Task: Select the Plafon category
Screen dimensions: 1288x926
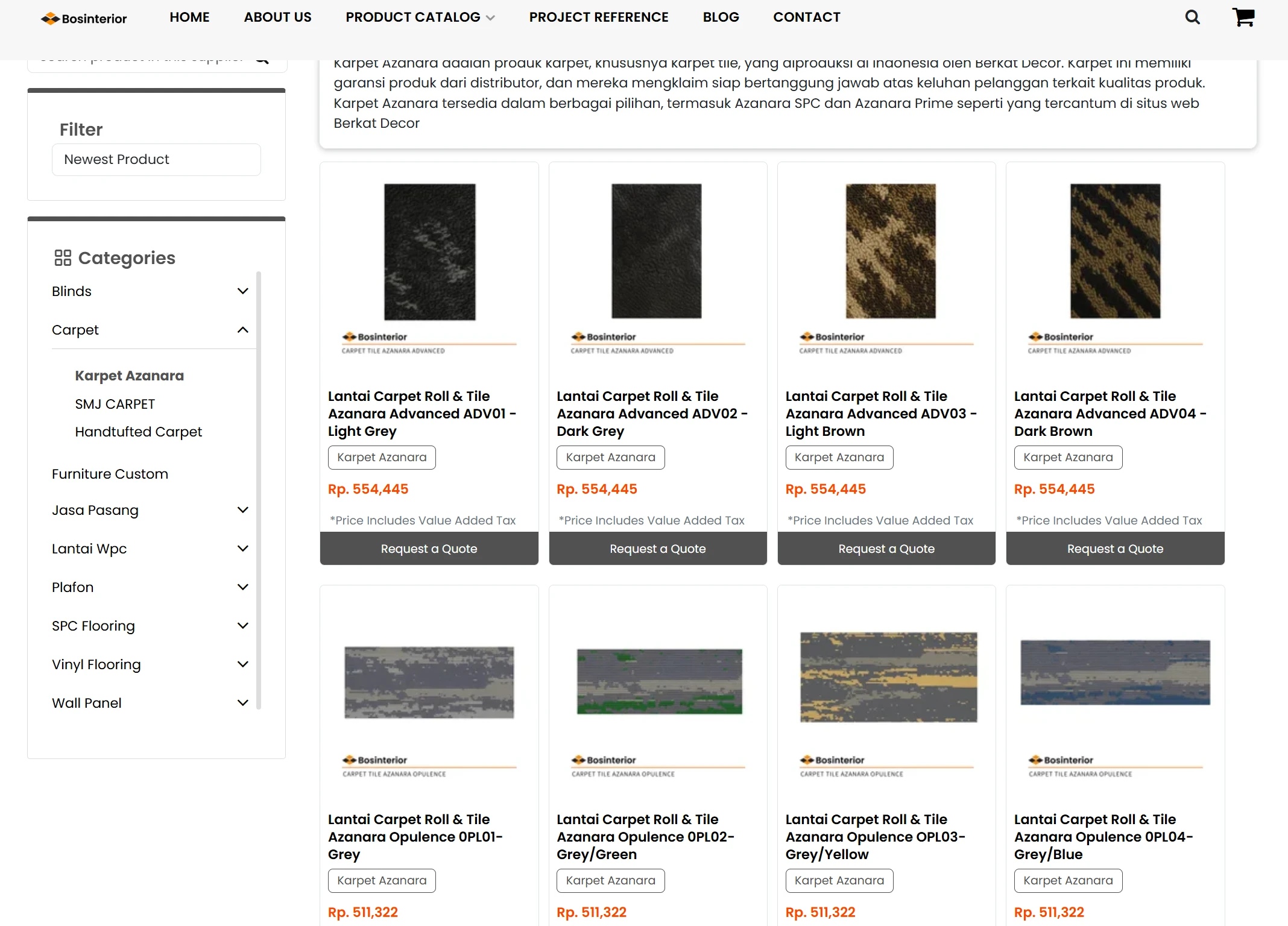Action: click(72, 587)
